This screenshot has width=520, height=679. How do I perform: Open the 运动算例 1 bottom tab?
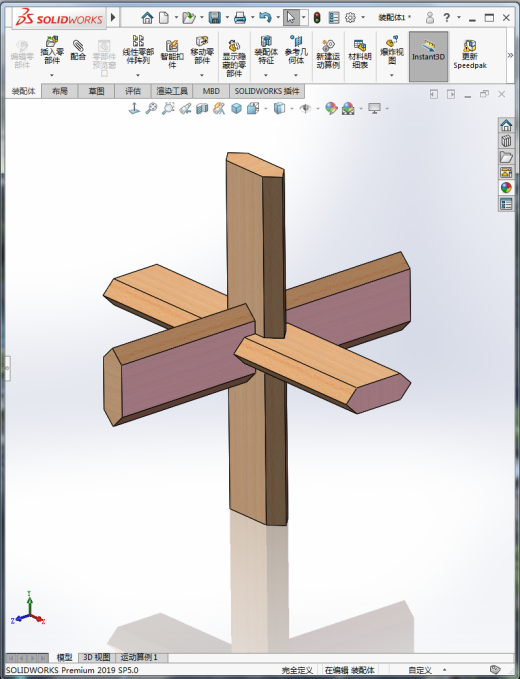pyautogui.click(x=139, y=657)
